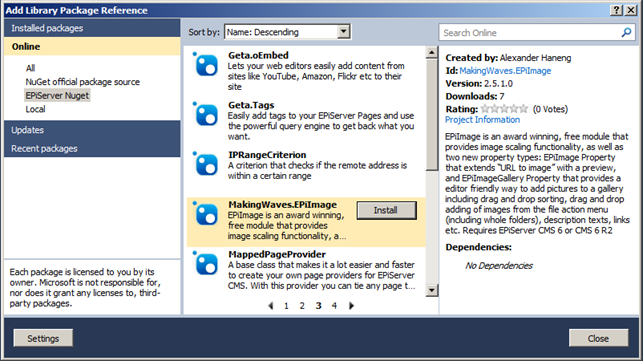This screenshot has width=643, height=361.
Task: Go to results page 1
Action: (x=286, y=306)
